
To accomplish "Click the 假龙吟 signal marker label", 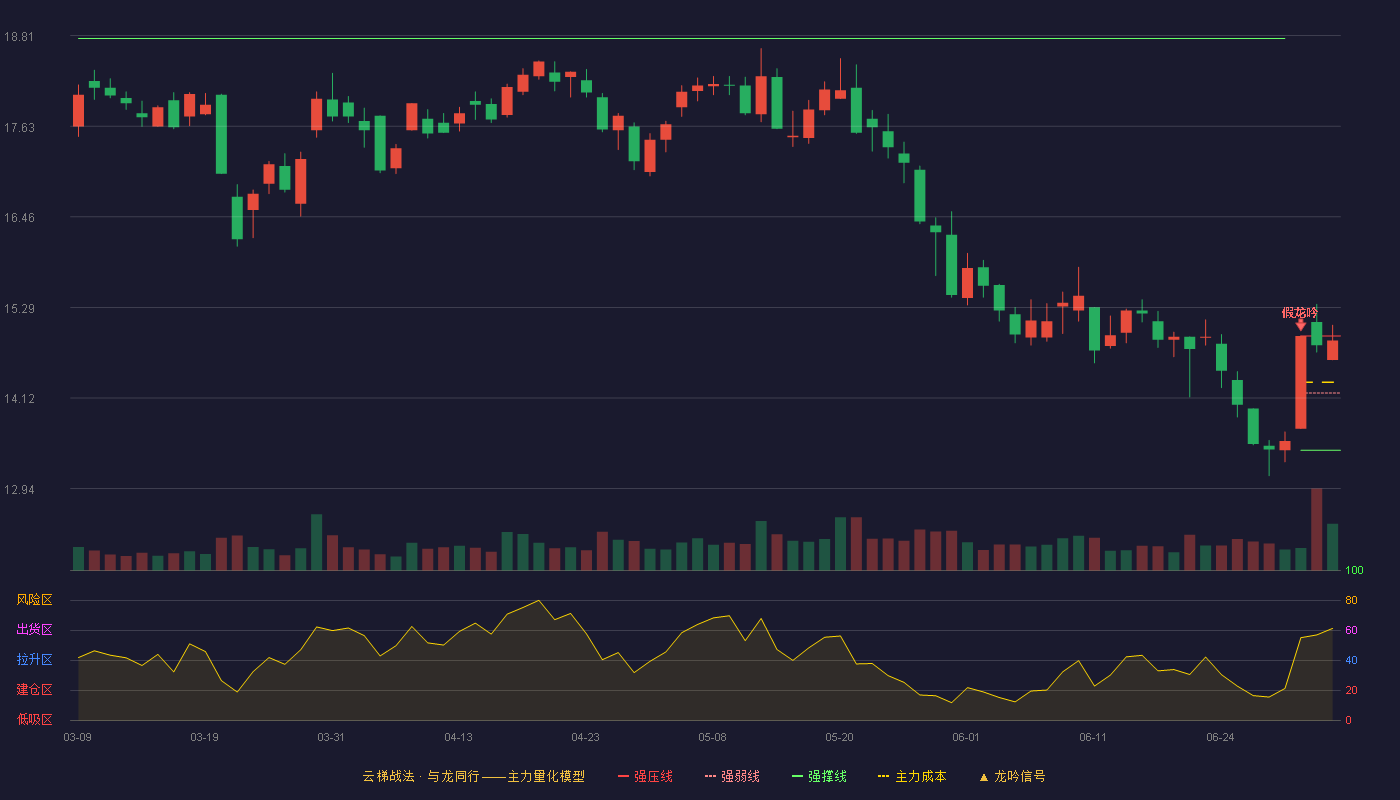I will tap(1300, 313).
